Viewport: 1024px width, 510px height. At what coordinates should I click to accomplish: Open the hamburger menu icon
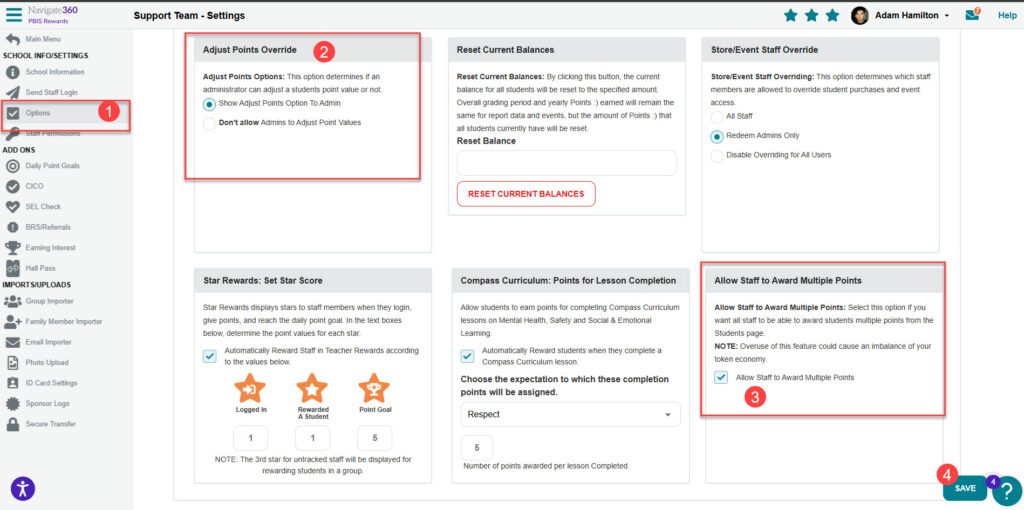14,15
